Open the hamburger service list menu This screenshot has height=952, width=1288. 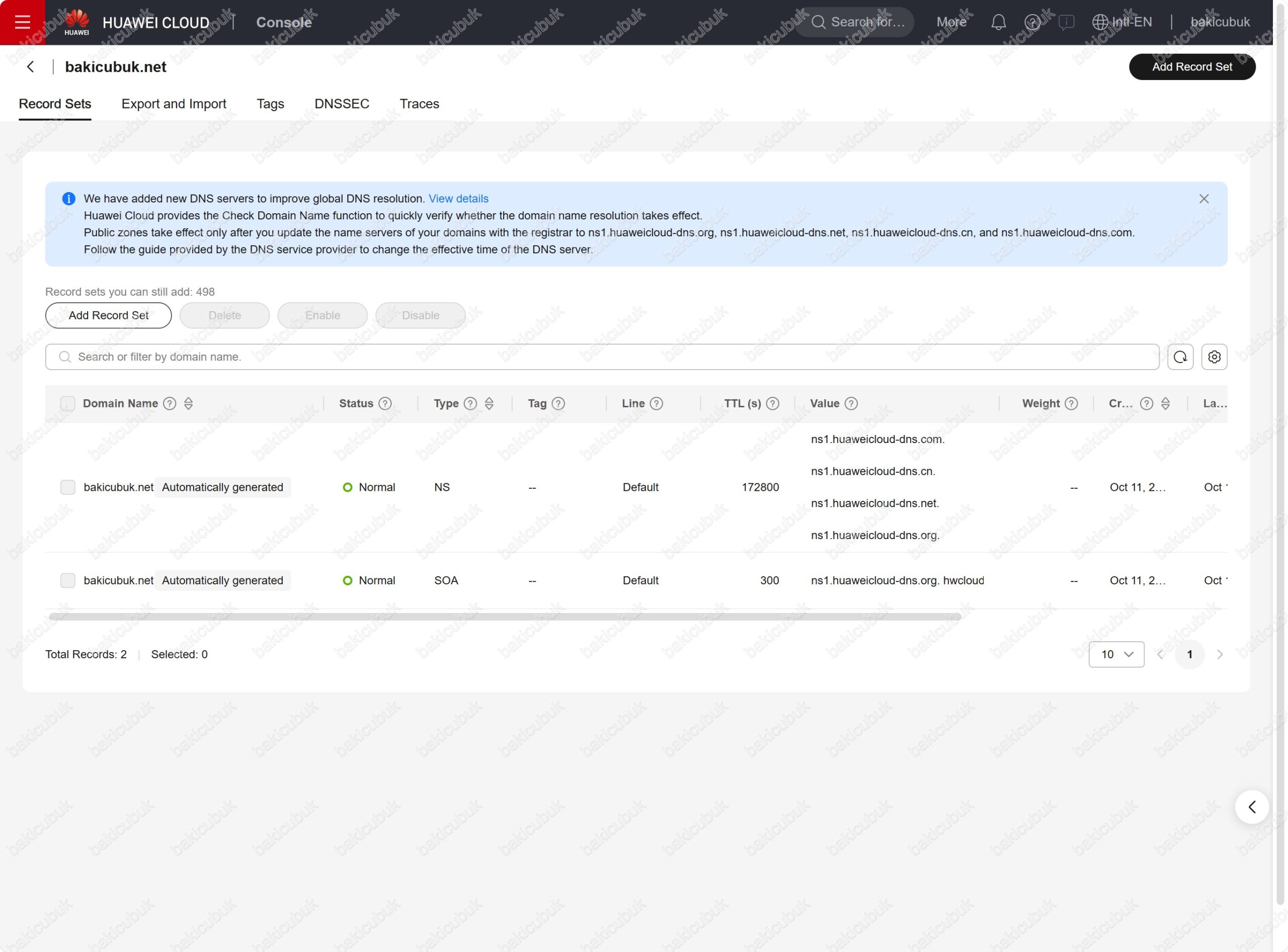(x=23, y=23)
